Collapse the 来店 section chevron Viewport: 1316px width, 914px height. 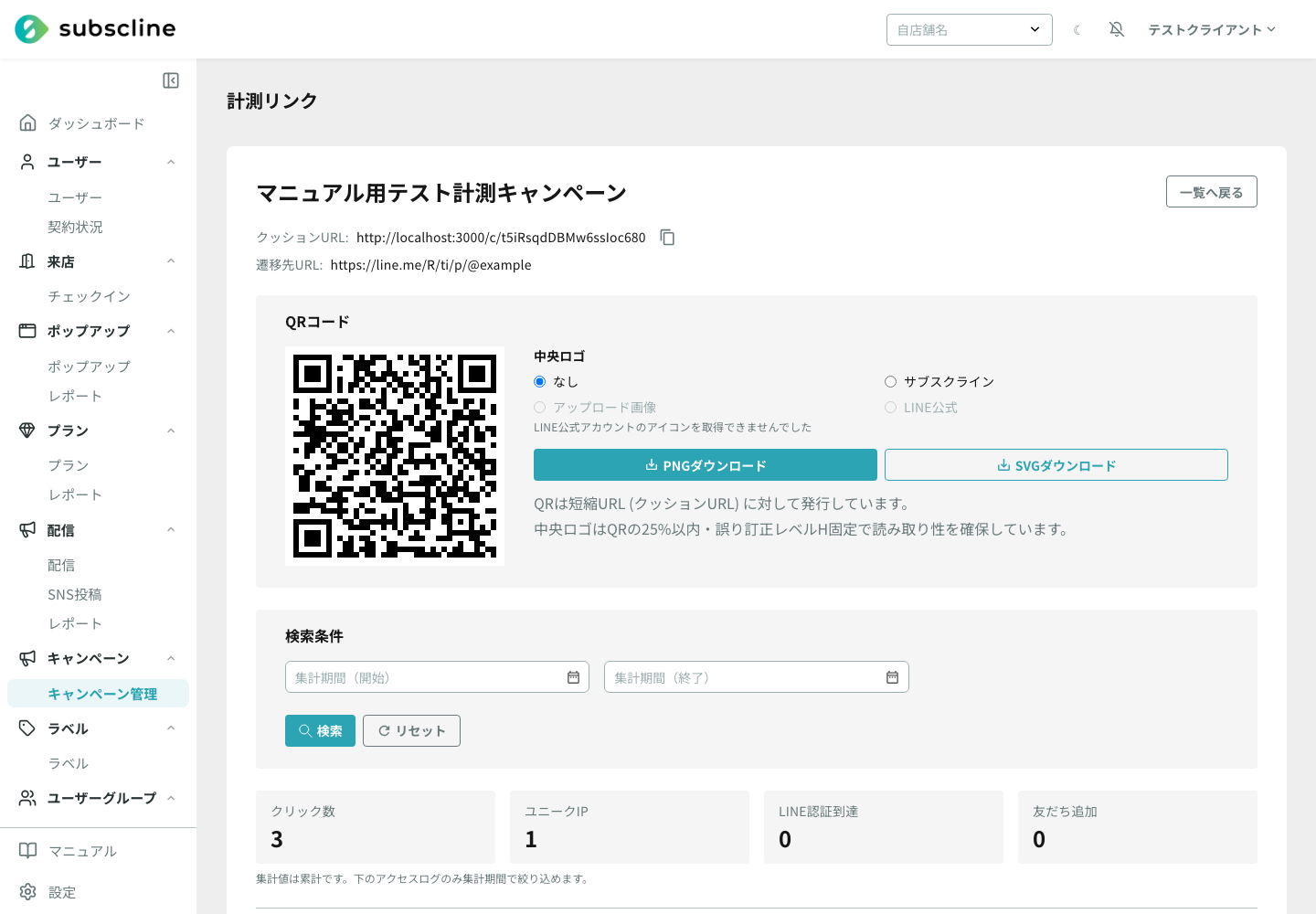(x=171, y=261)
